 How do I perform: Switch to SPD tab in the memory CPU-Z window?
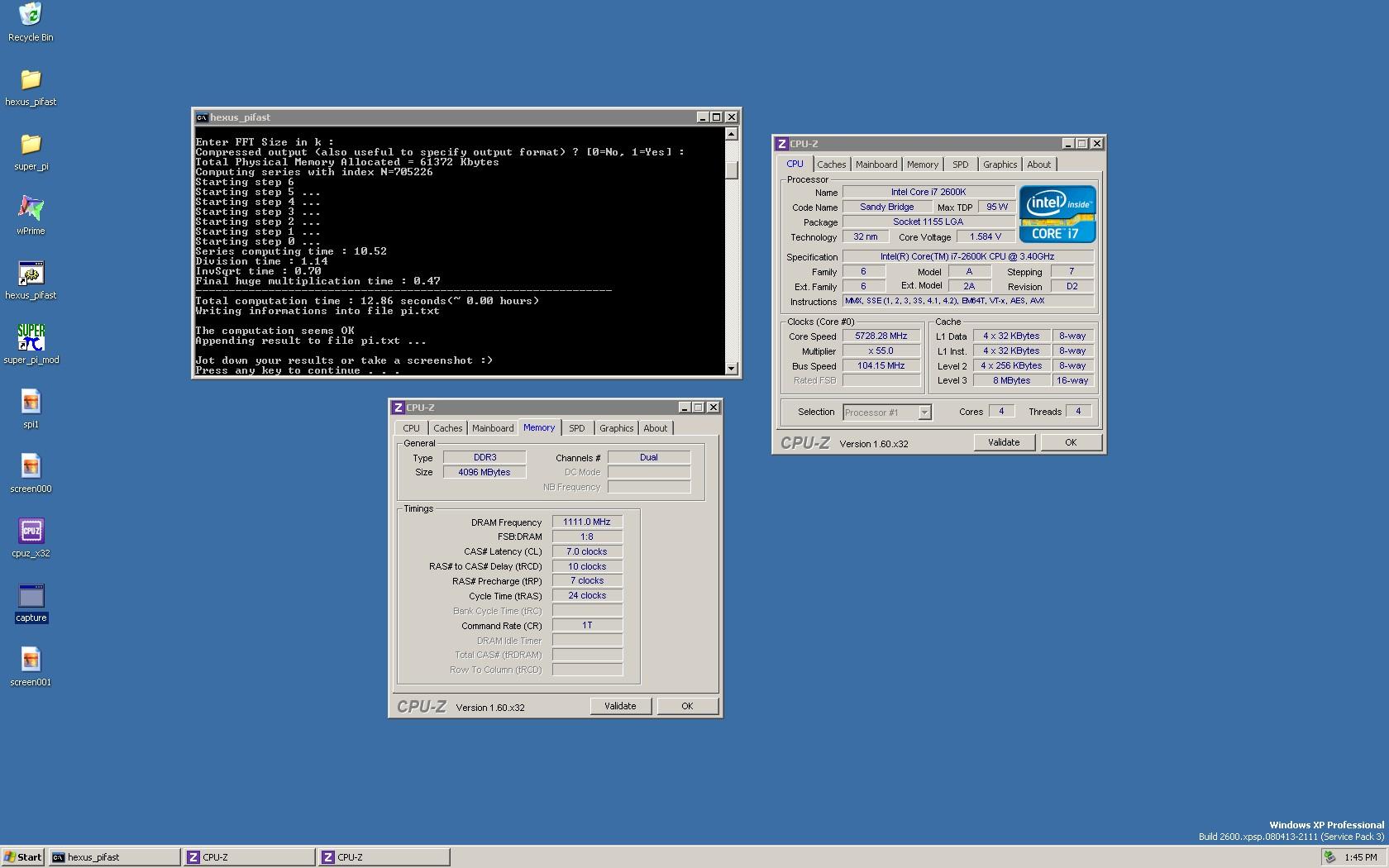click(577, 428)
